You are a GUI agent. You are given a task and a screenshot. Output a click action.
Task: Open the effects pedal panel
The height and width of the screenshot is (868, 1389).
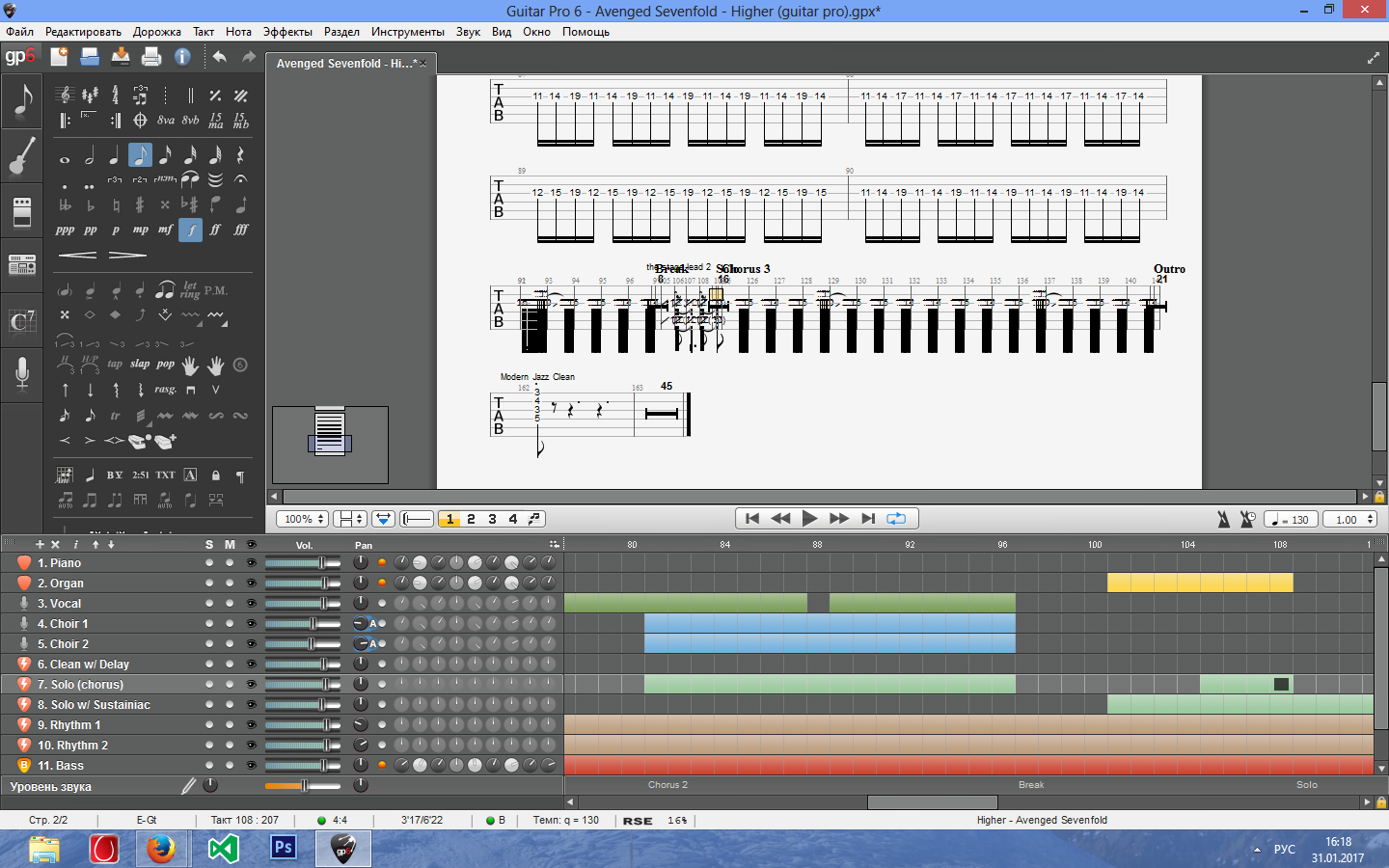point(21,212)
